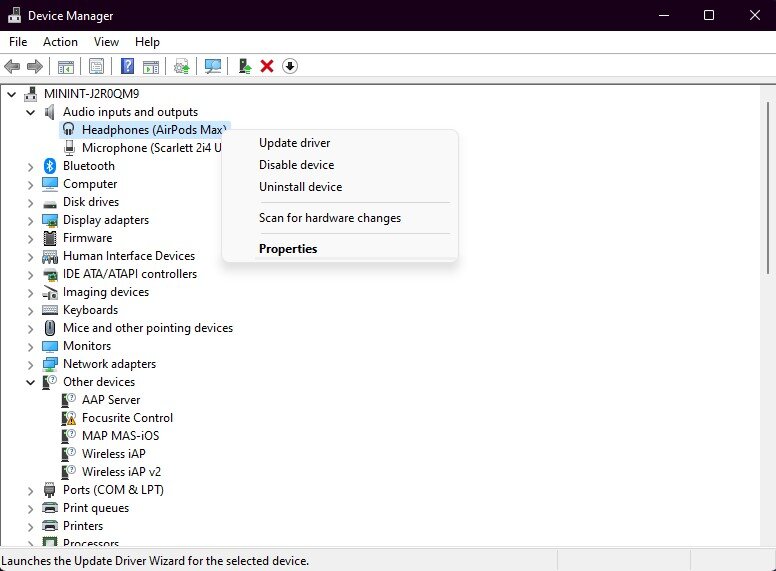This screenshot has width=776, height=571.
Task: Open the Action menu
Action: click(60, 42)
